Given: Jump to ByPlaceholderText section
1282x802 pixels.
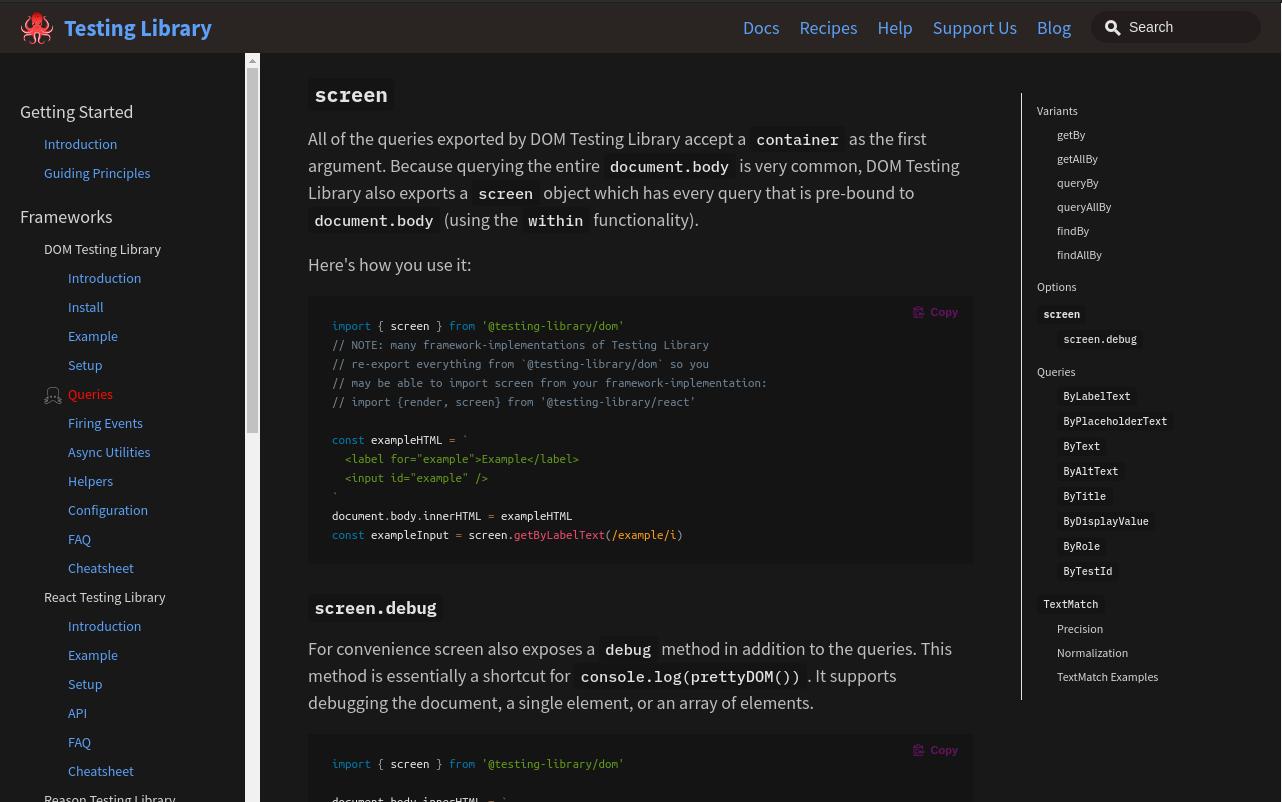Looking at the screenshot, I should [1115, 421].
